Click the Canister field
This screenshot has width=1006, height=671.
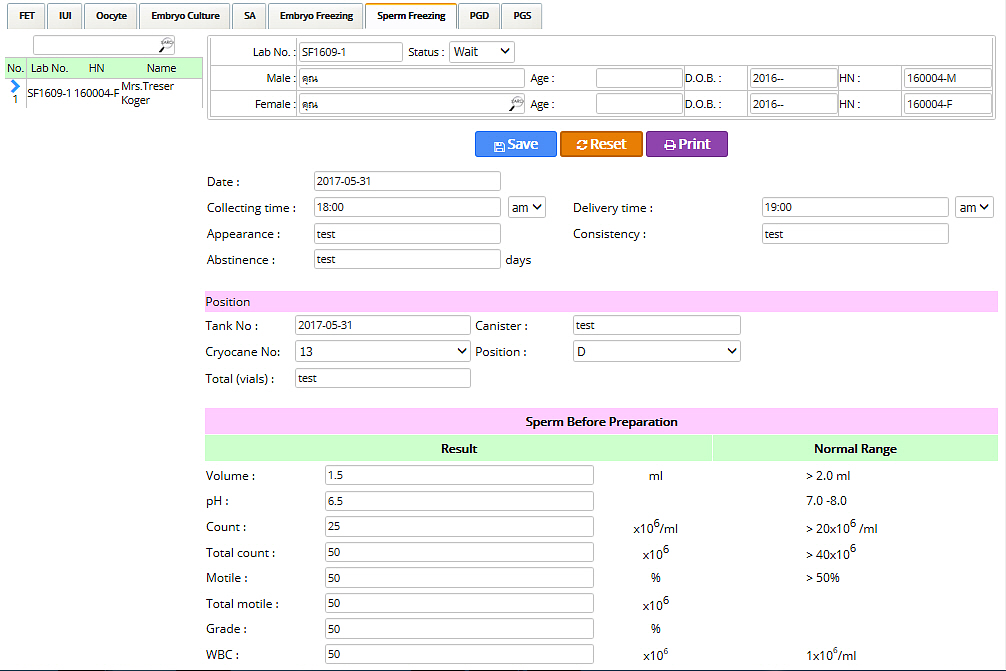(657, 325)
